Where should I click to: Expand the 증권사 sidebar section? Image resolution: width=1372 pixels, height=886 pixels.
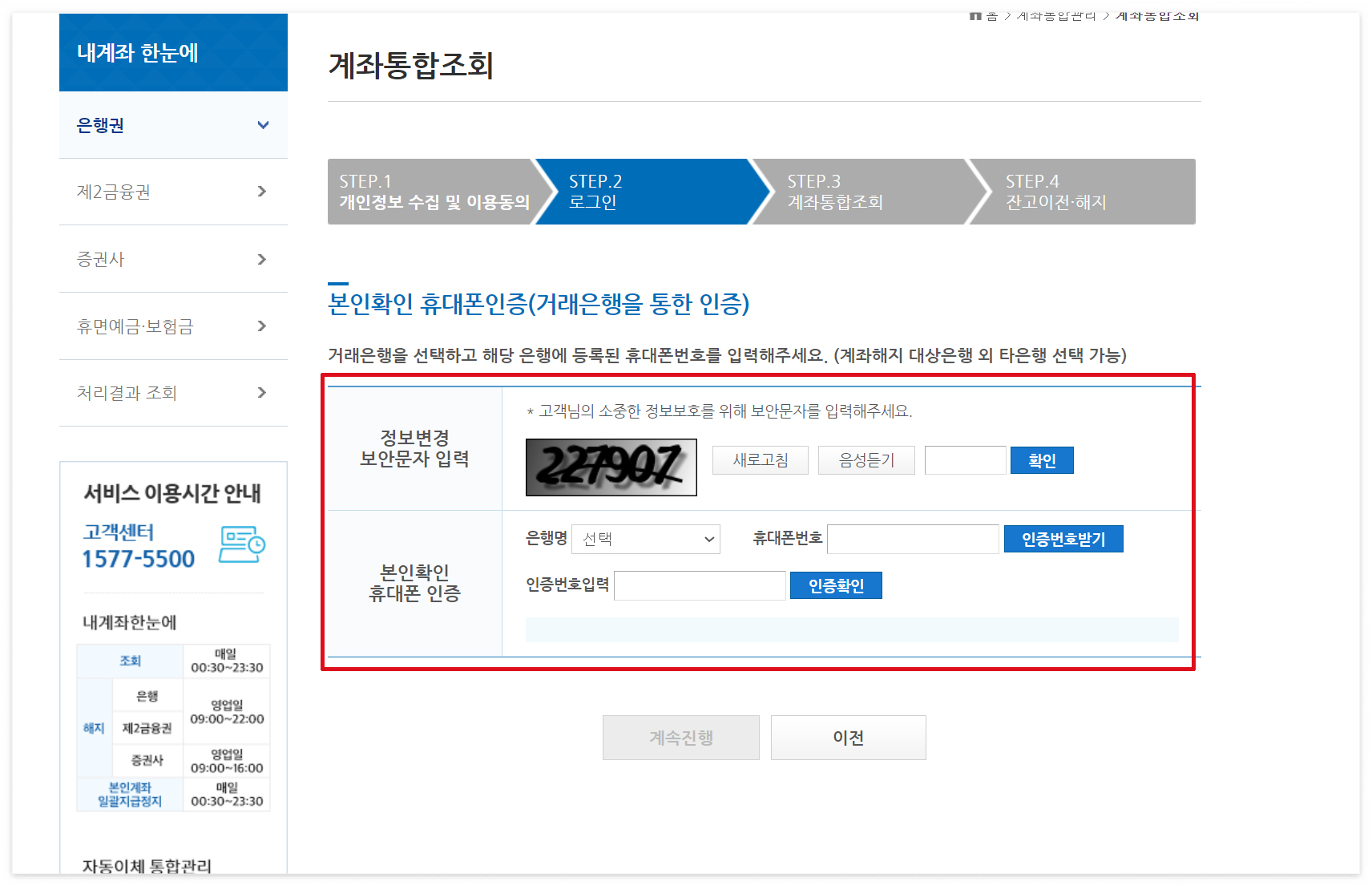pyautogui.click(x=172, y=259)
